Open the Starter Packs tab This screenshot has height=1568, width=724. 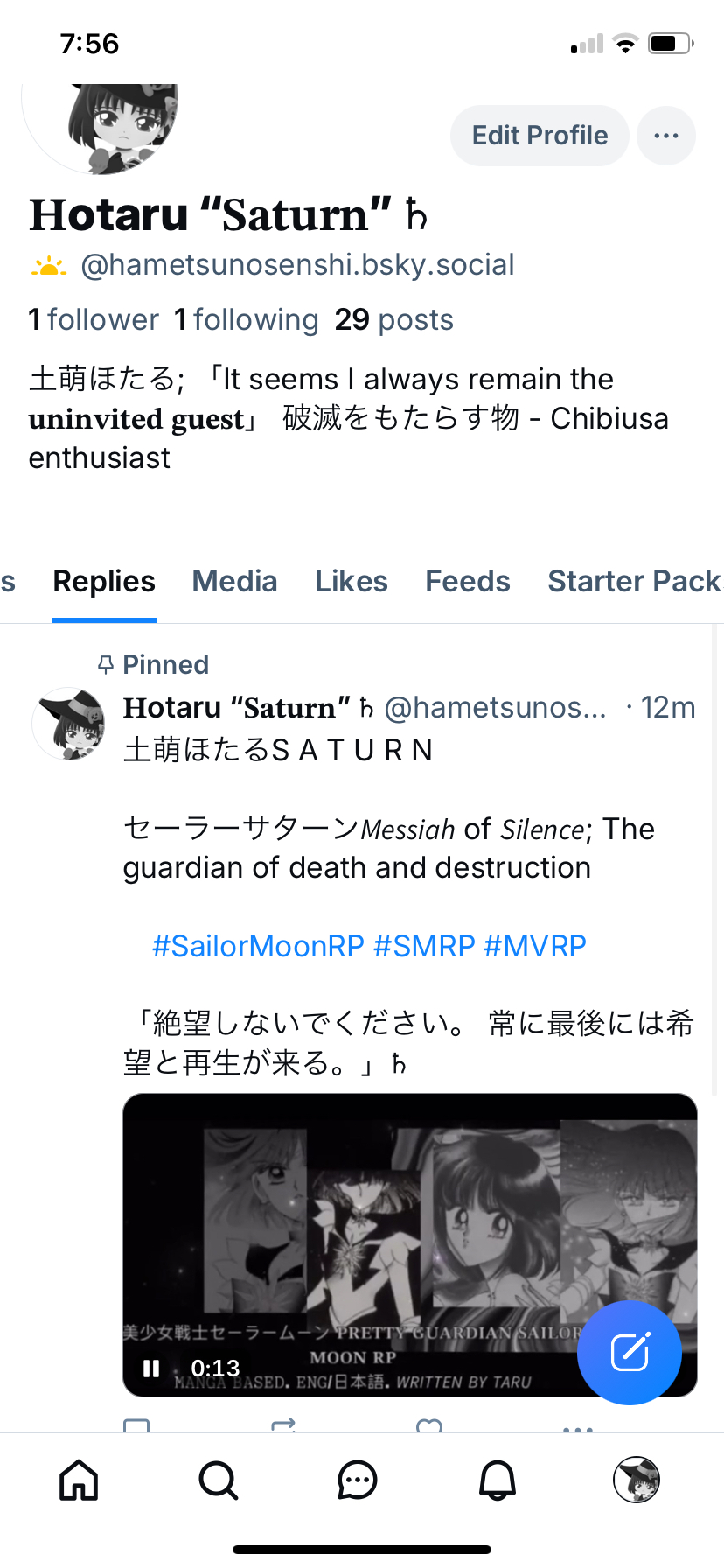(x=634, y=582)
